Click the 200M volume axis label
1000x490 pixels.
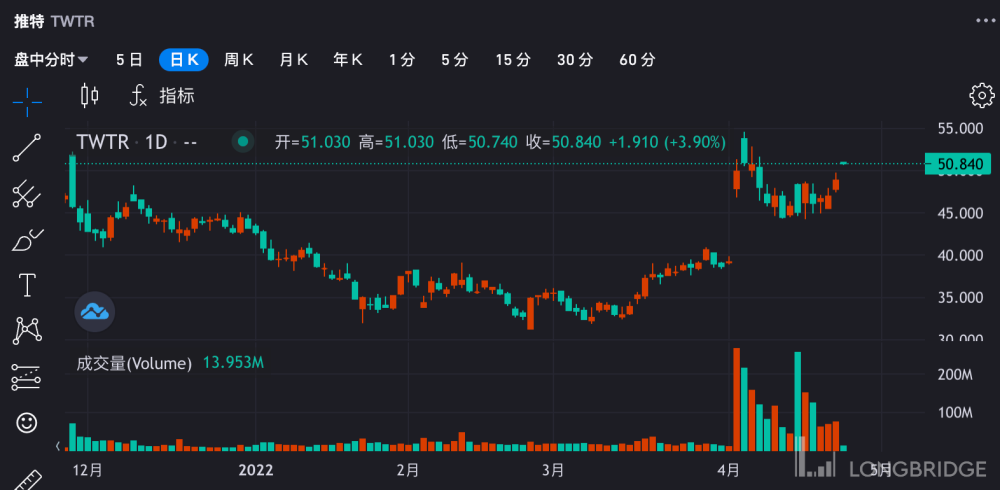click(x=954, y=374)
